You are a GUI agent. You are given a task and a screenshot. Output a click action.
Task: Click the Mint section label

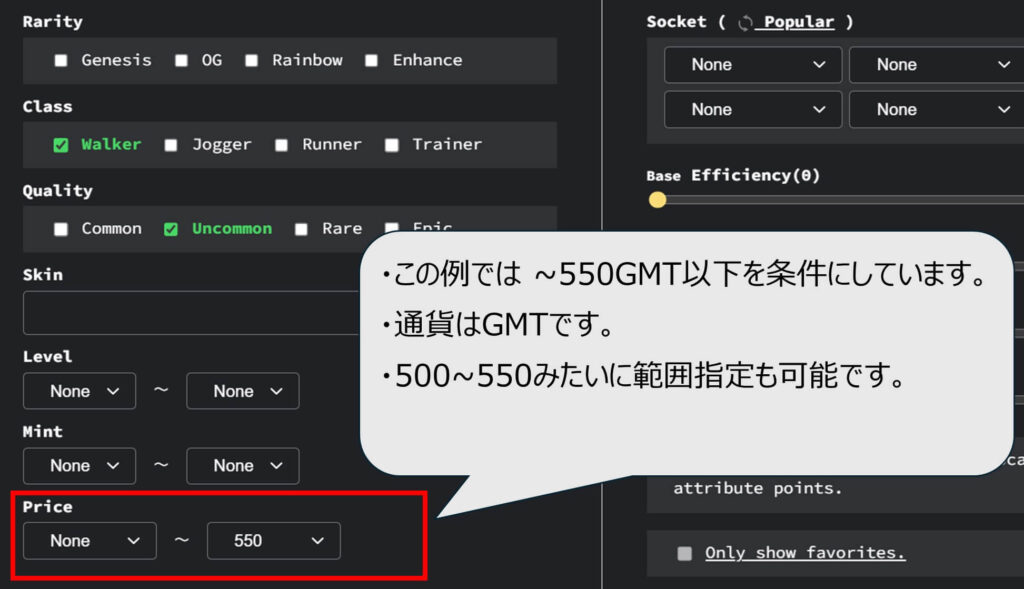point(42,432)
